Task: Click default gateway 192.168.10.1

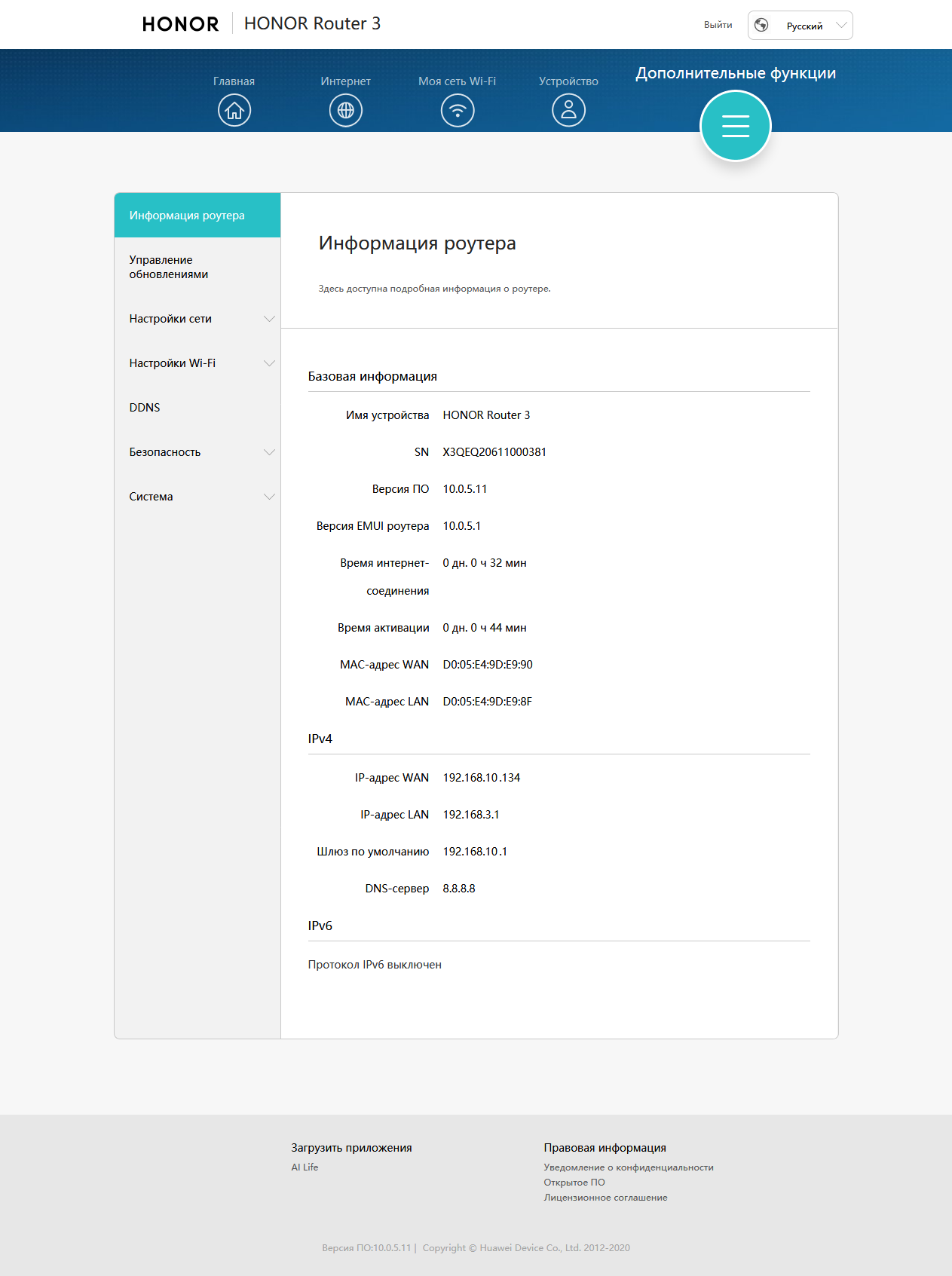Action: click(475, 852)
